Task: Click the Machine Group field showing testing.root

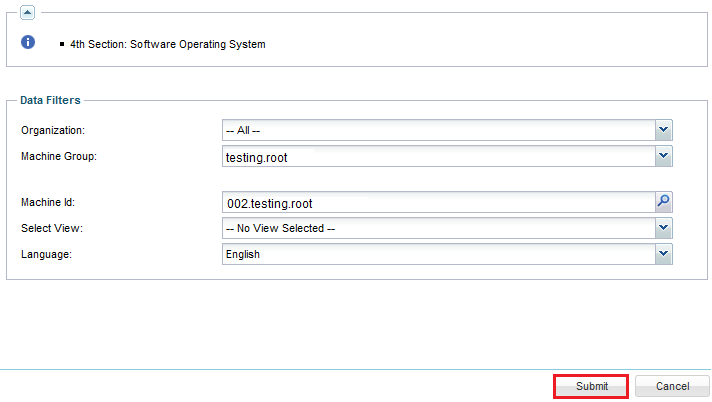Action: [438, 156]
